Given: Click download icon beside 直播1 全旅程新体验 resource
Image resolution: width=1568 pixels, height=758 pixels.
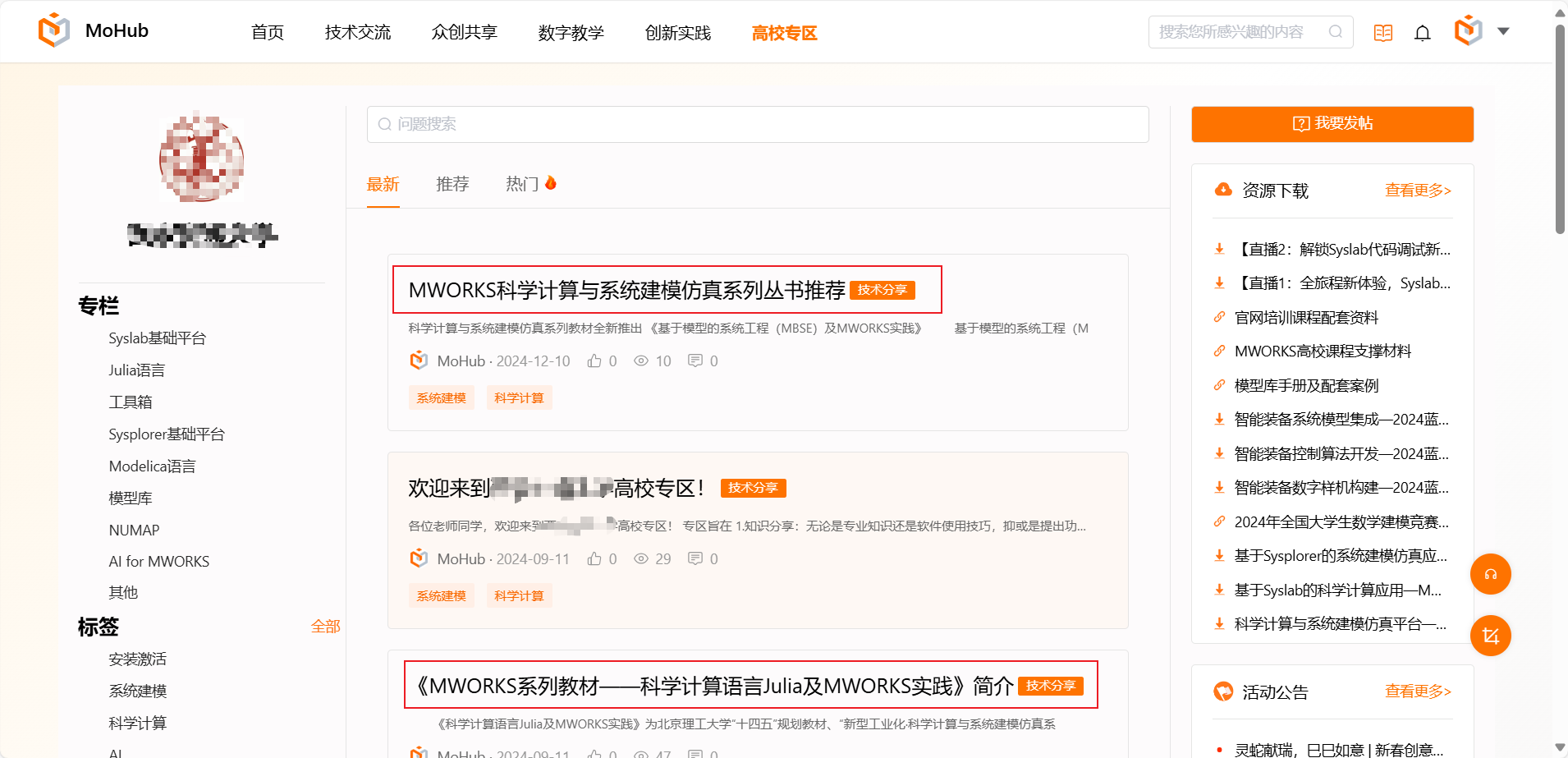Looking at the screenshot, I should pos(1220,283).
